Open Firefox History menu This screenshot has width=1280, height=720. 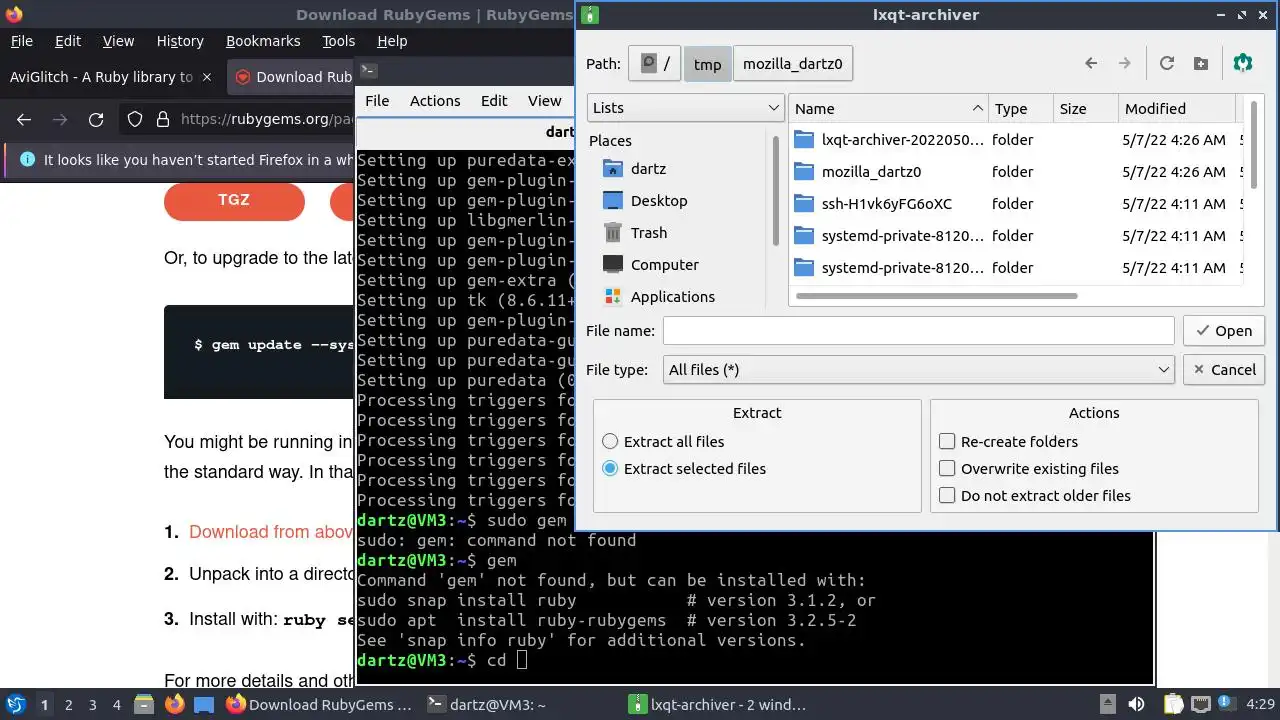[180, 41]
